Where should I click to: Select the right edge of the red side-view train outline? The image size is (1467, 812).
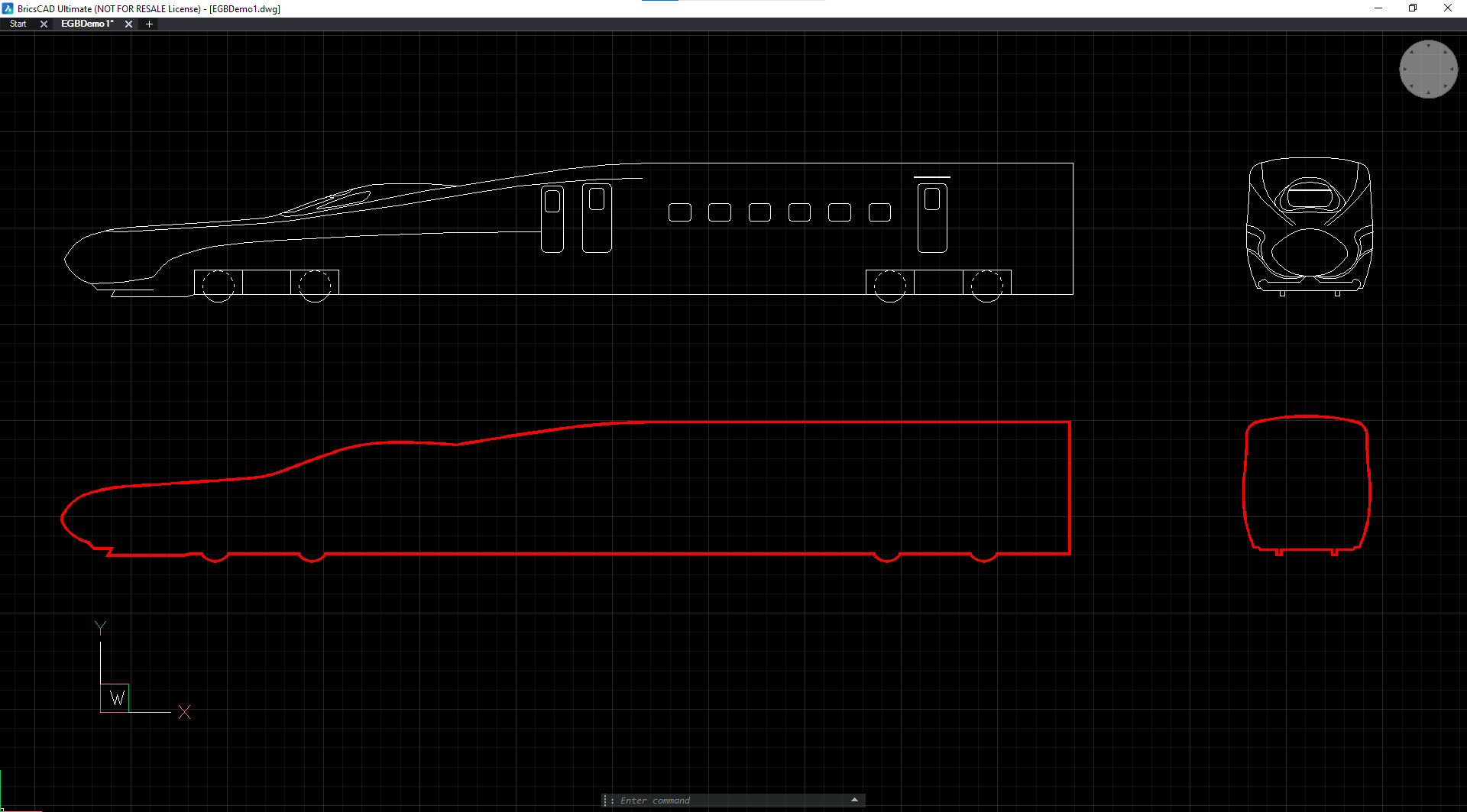pos(1070,489)
